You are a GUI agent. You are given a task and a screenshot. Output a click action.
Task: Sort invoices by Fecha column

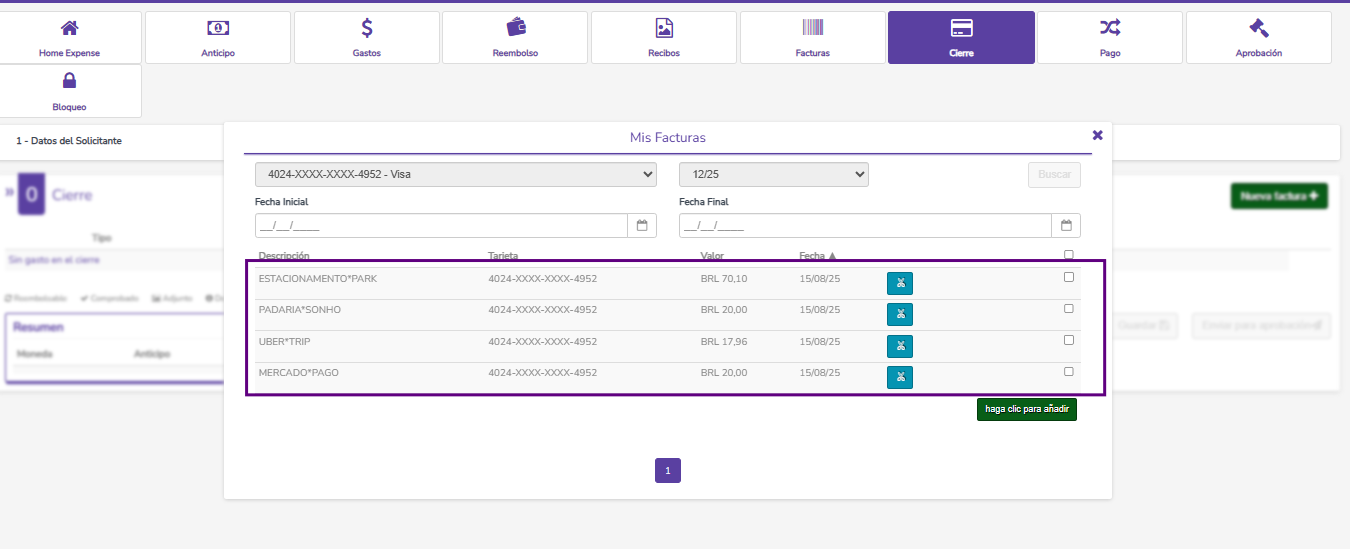[817, 256]
